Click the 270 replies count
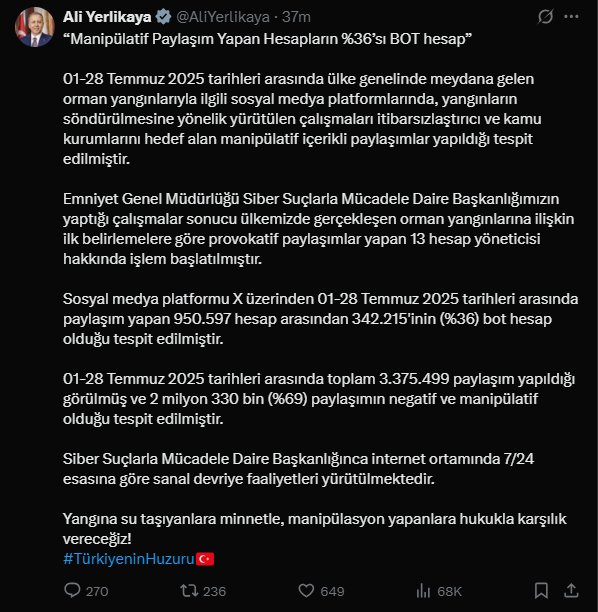Image resolution: width=598 pixels, height=612 pixels. (x=97, y=591)
